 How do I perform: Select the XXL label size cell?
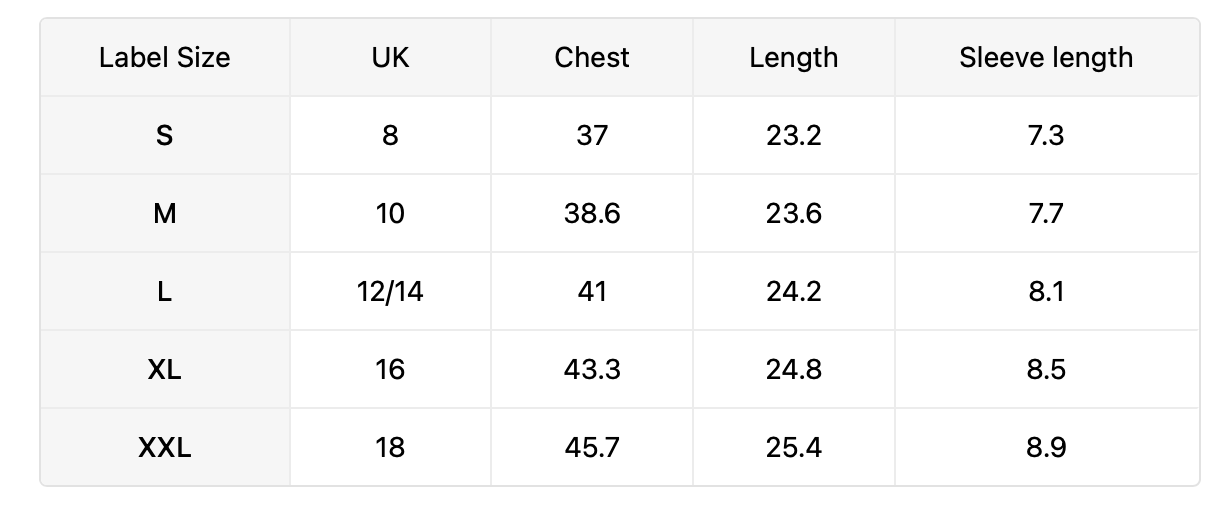pyautogui.click(x=165, y=447)
